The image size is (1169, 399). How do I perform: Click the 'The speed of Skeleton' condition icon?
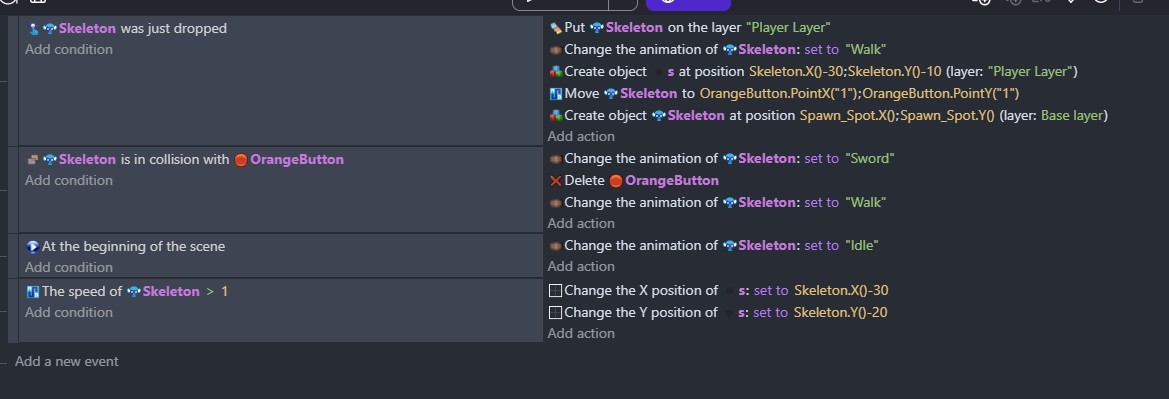click(x=32, y=292)
